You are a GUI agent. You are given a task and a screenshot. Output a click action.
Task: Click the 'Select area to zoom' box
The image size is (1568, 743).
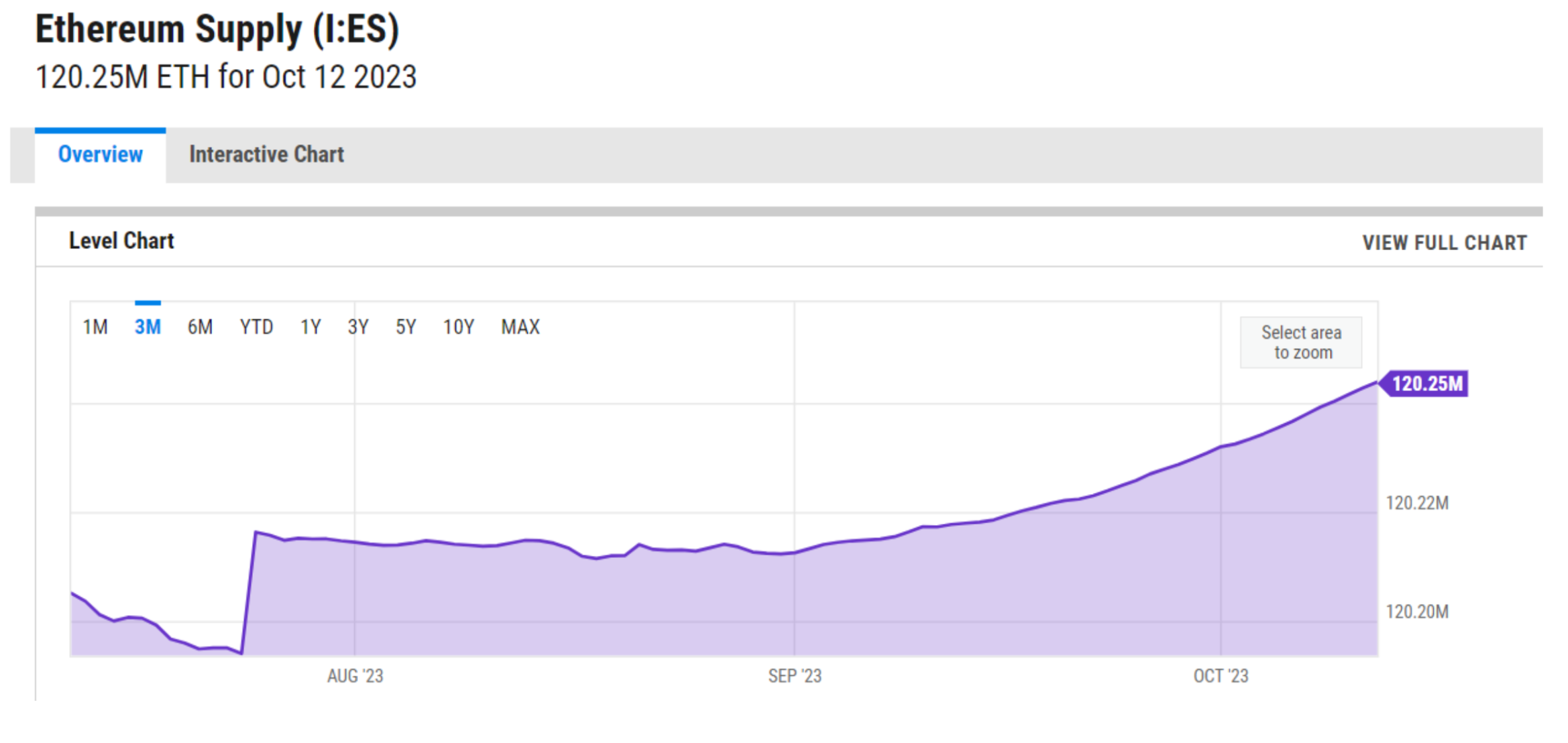tap(1301, 343)
